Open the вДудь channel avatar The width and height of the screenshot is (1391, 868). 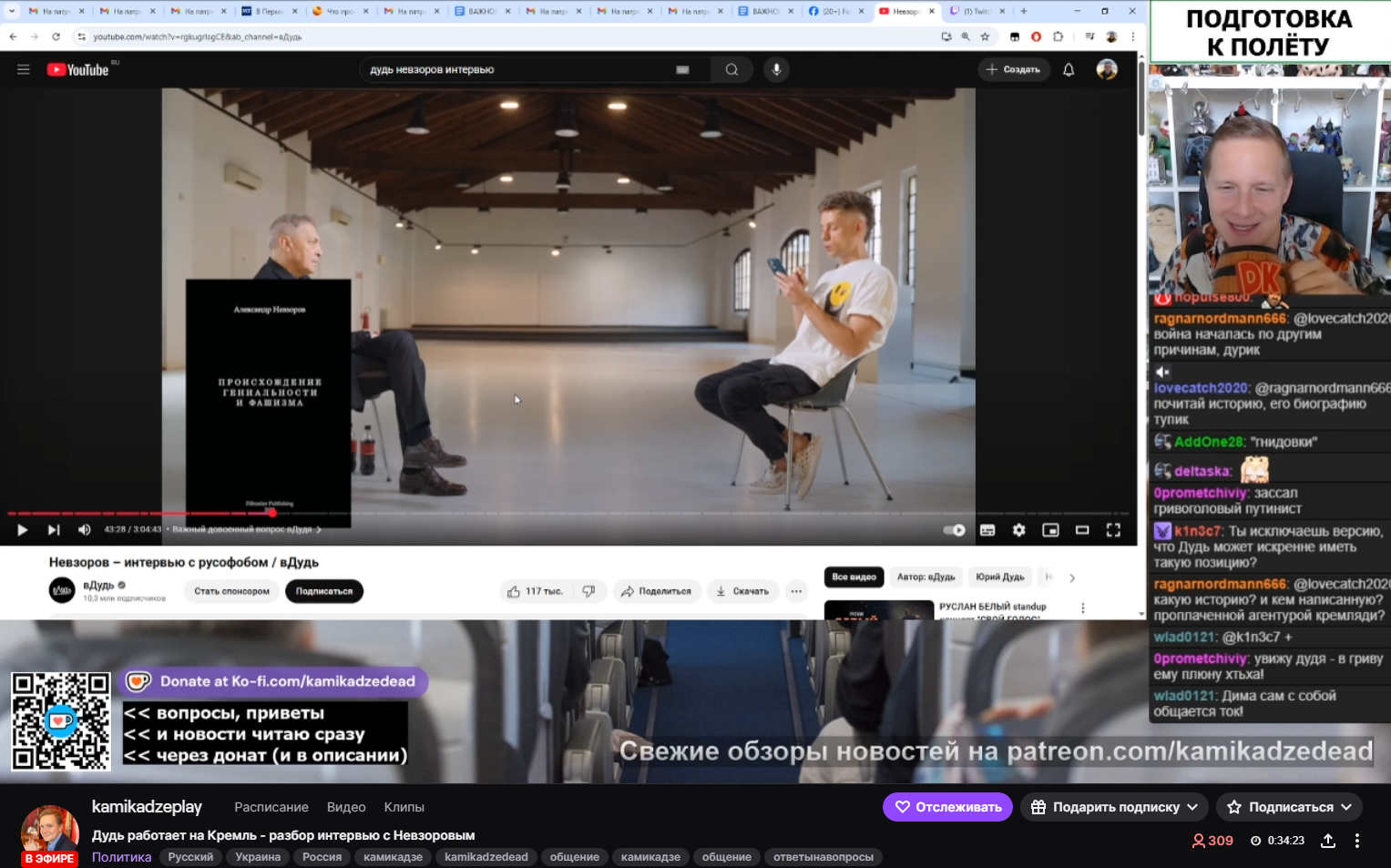click(62, 590)
